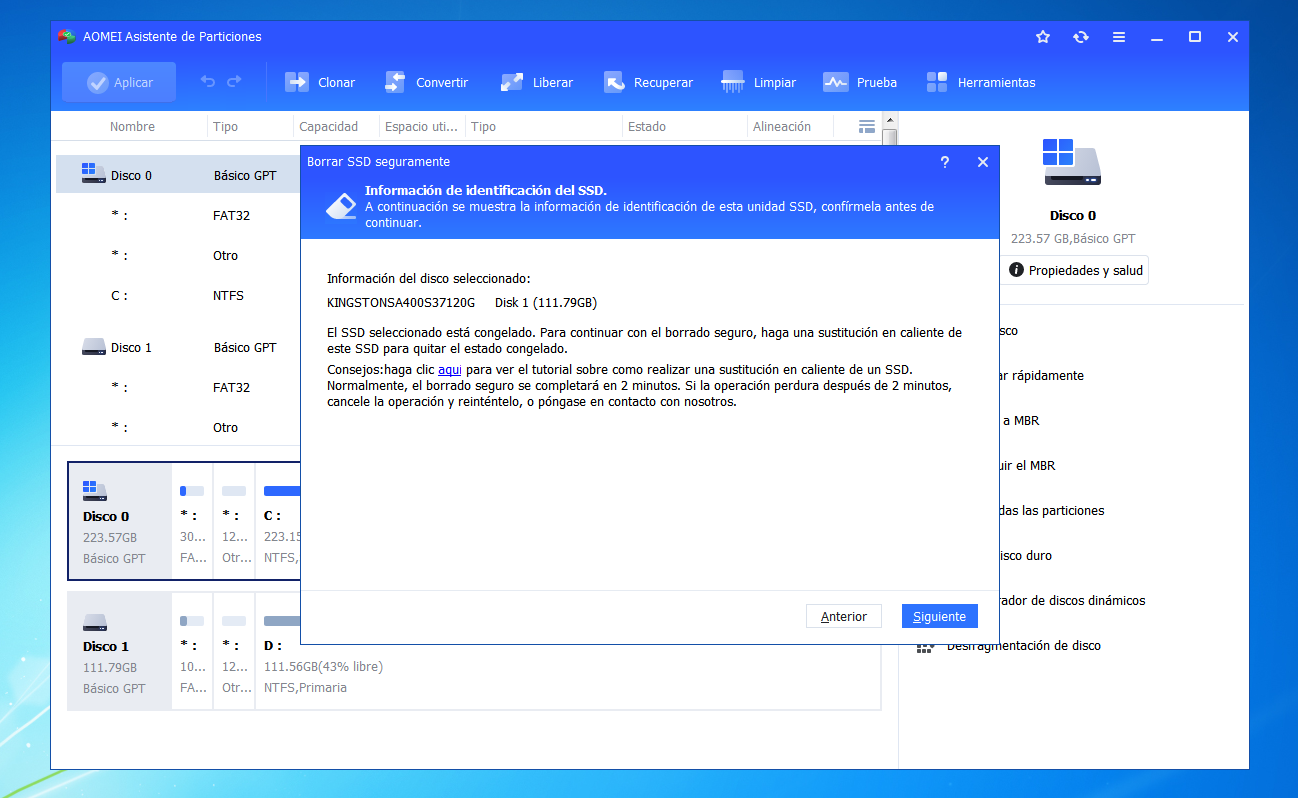This screenshot has width=1298, height=798.
Task: Select the Limpiar tool
Action: point(758,82)
